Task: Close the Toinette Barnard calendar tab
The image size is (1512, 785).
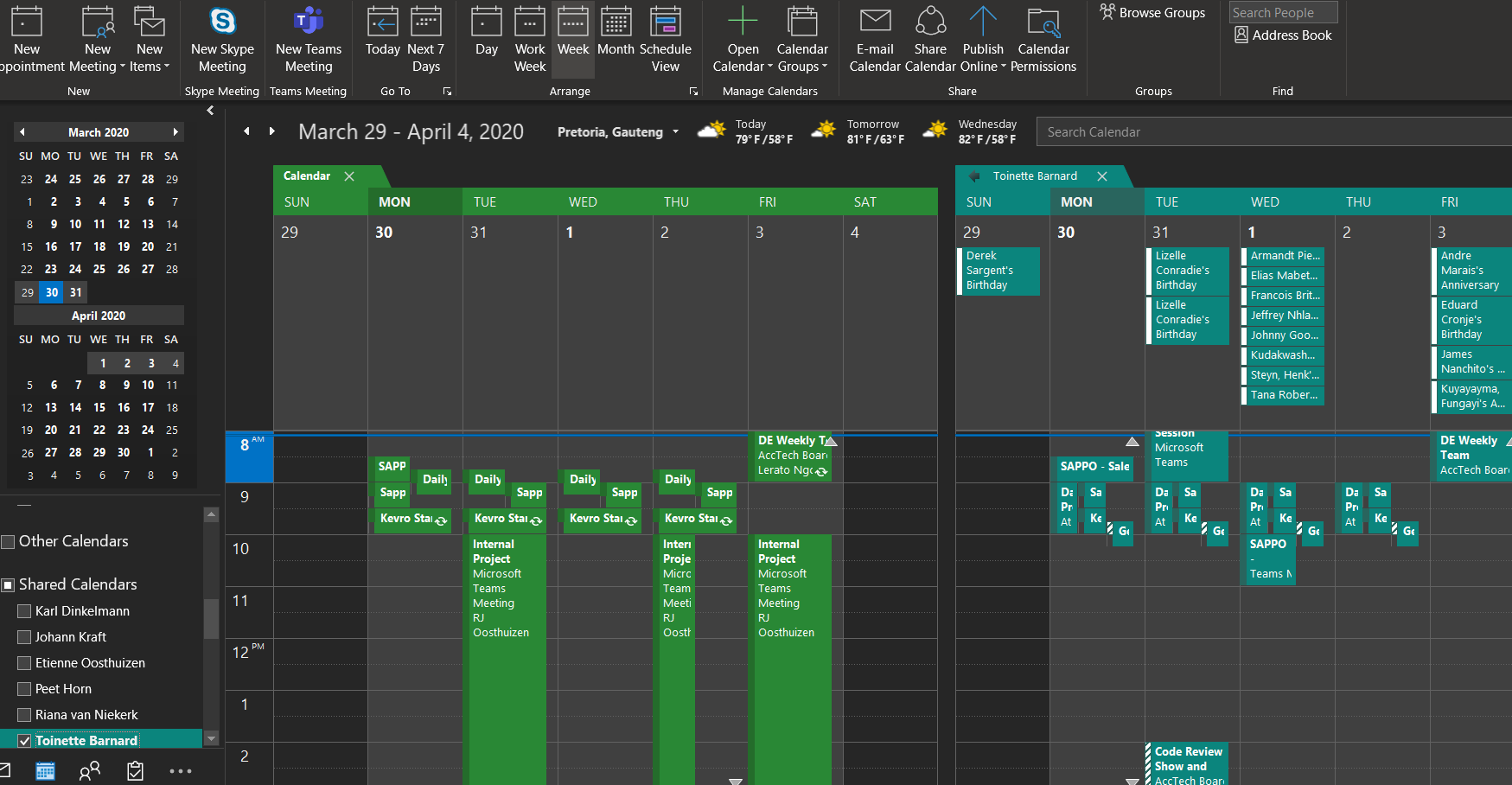Action: point(1102,176)
